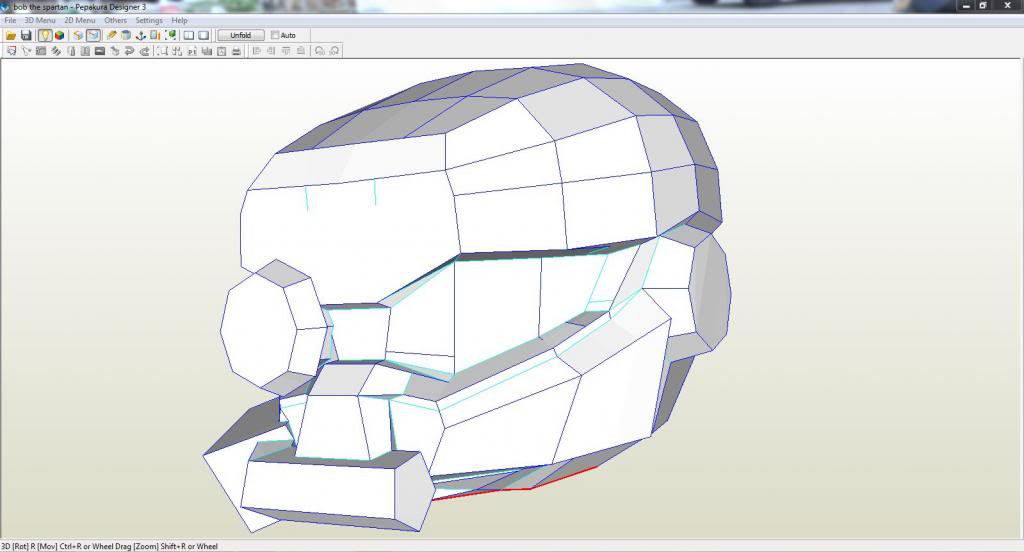Click the diagonal striped parts icon
The image size is (1024, 552).
[56, 51]
